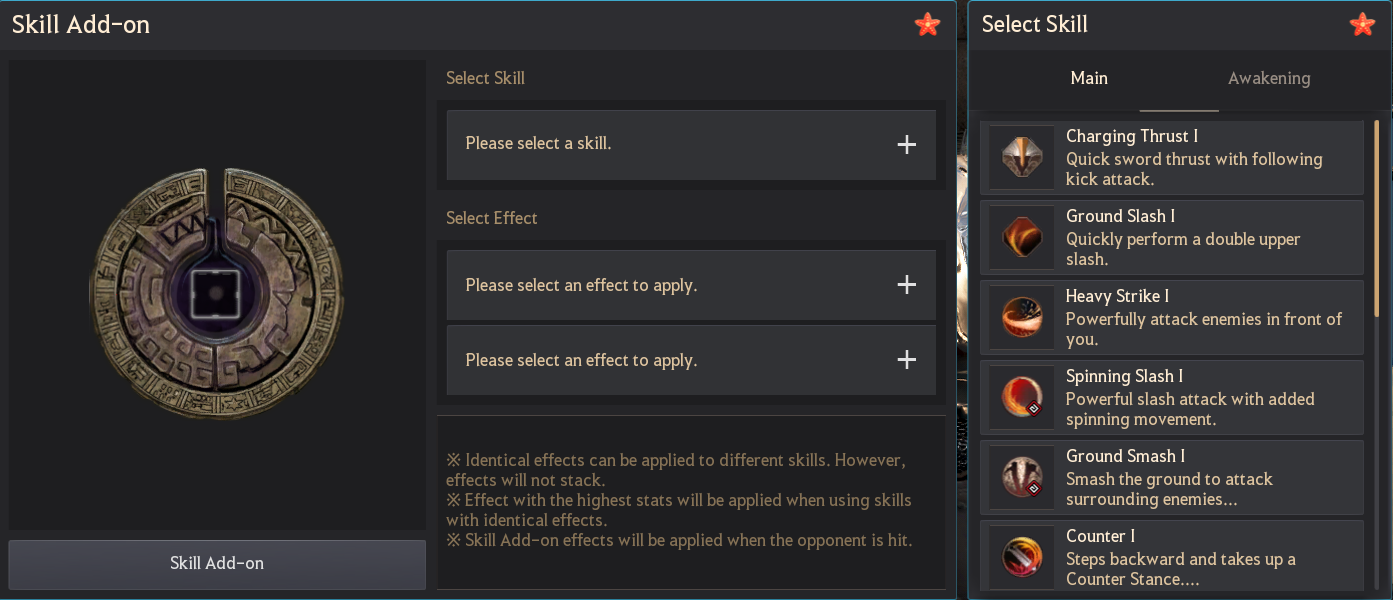Click the Ground Smash I skill icon
The width and height of the screenshot is (1393, 600).
[1022, 478]
